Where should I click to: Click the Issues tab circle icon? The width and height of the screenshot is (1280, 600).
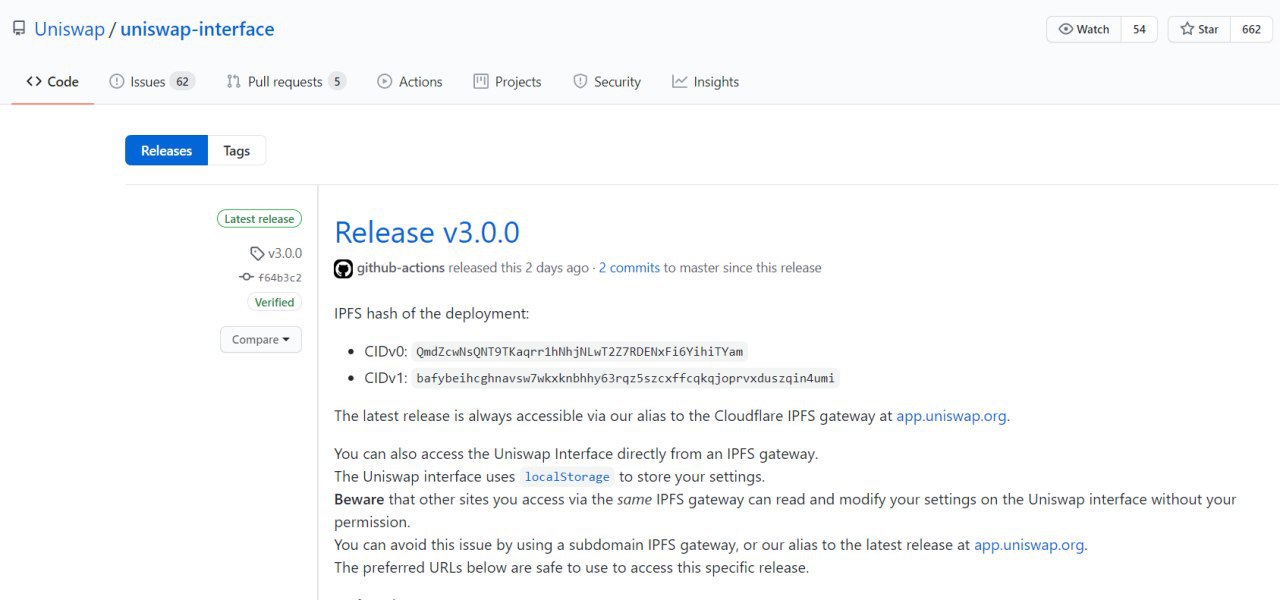tap(117, 82)
